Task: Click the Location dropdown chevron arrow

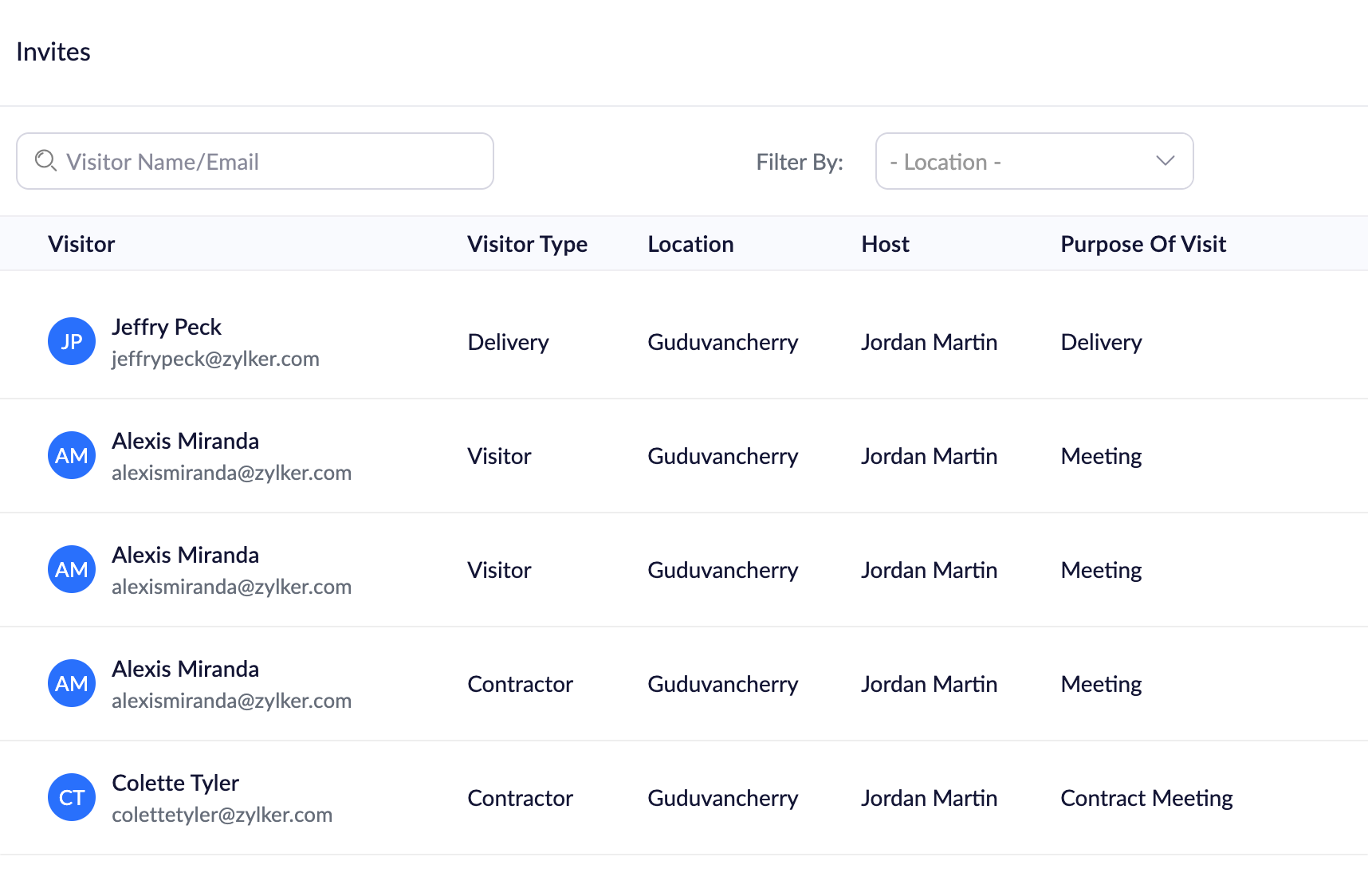Action: 1165,161
